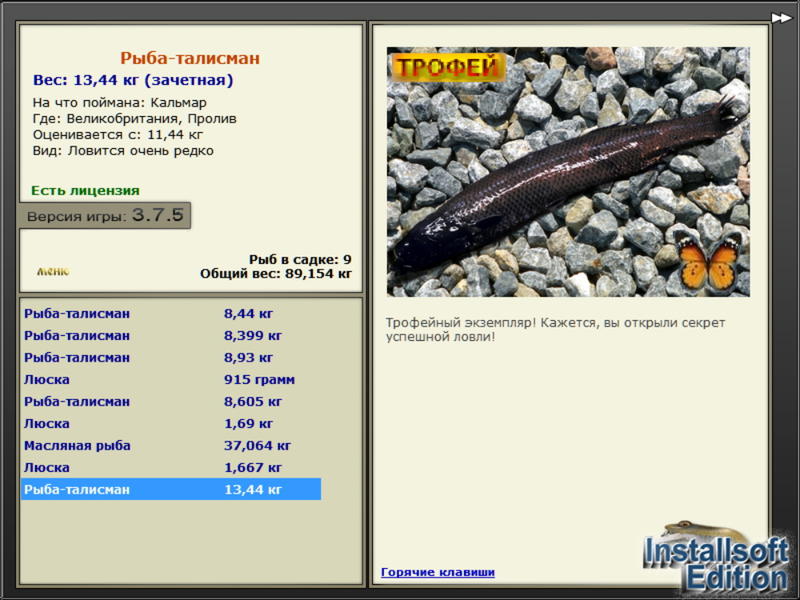Image resolution: width=800 pixels, height=600 pixels.
Task: Click the Трофейный экземпляр description text
Action: (x=555, y=330)
